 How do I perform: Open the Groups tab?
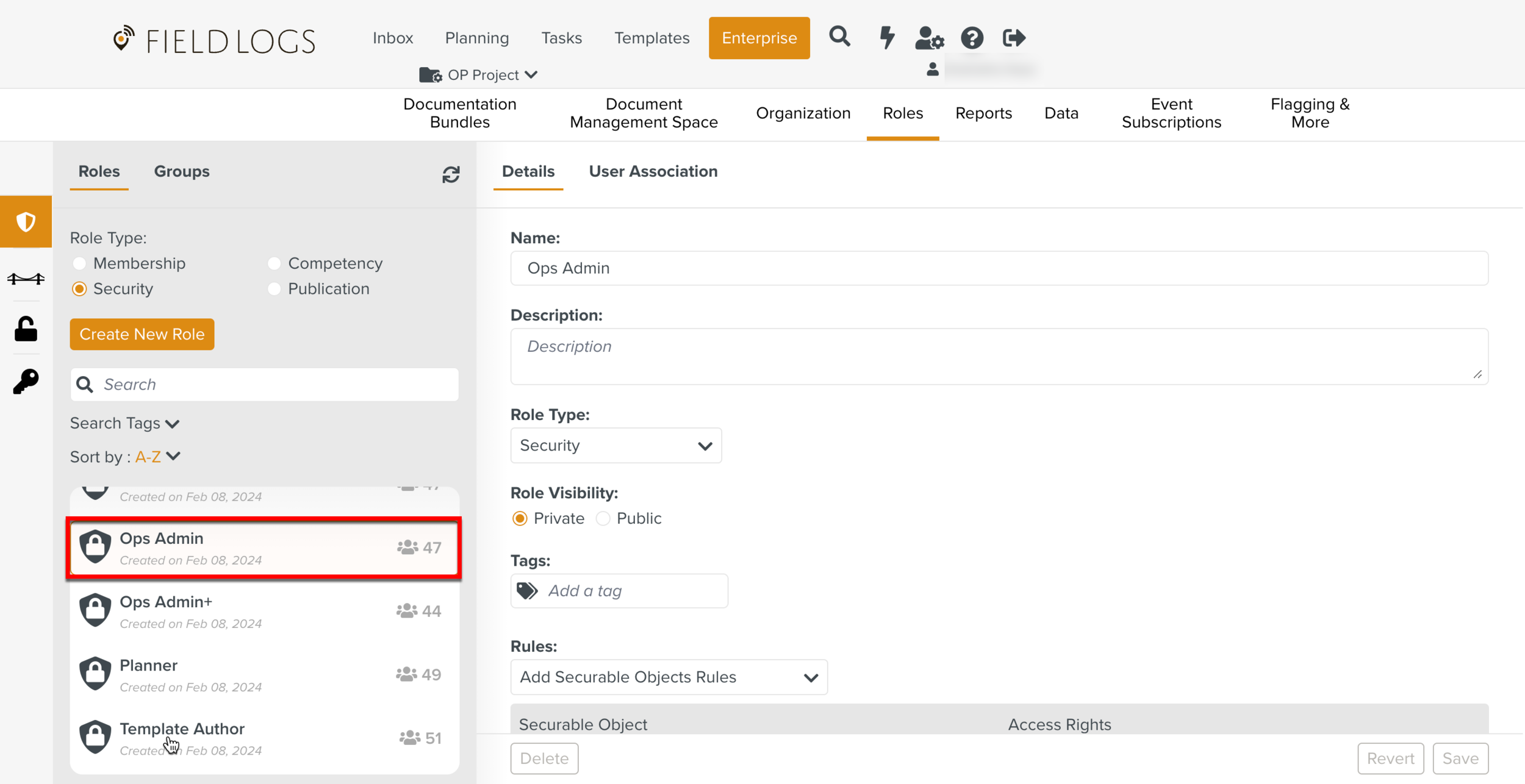point(181,171)
